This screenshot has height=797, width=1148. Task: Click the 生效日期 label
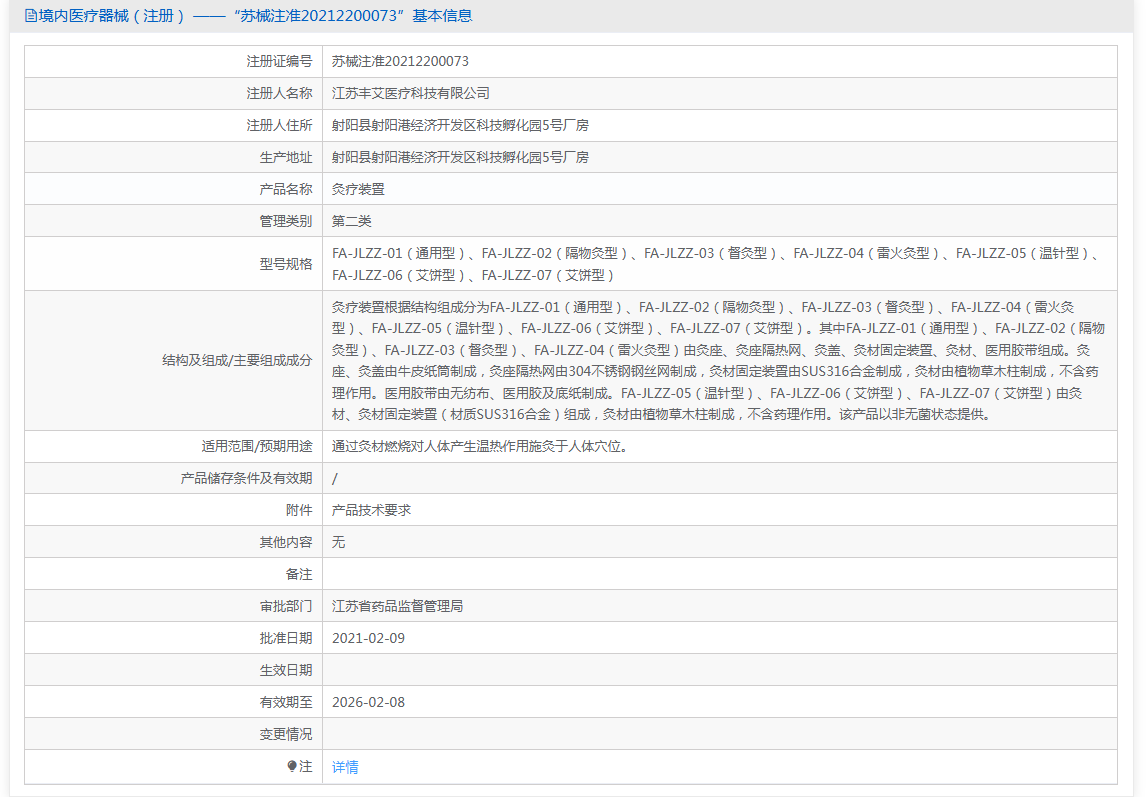[286, 670]
